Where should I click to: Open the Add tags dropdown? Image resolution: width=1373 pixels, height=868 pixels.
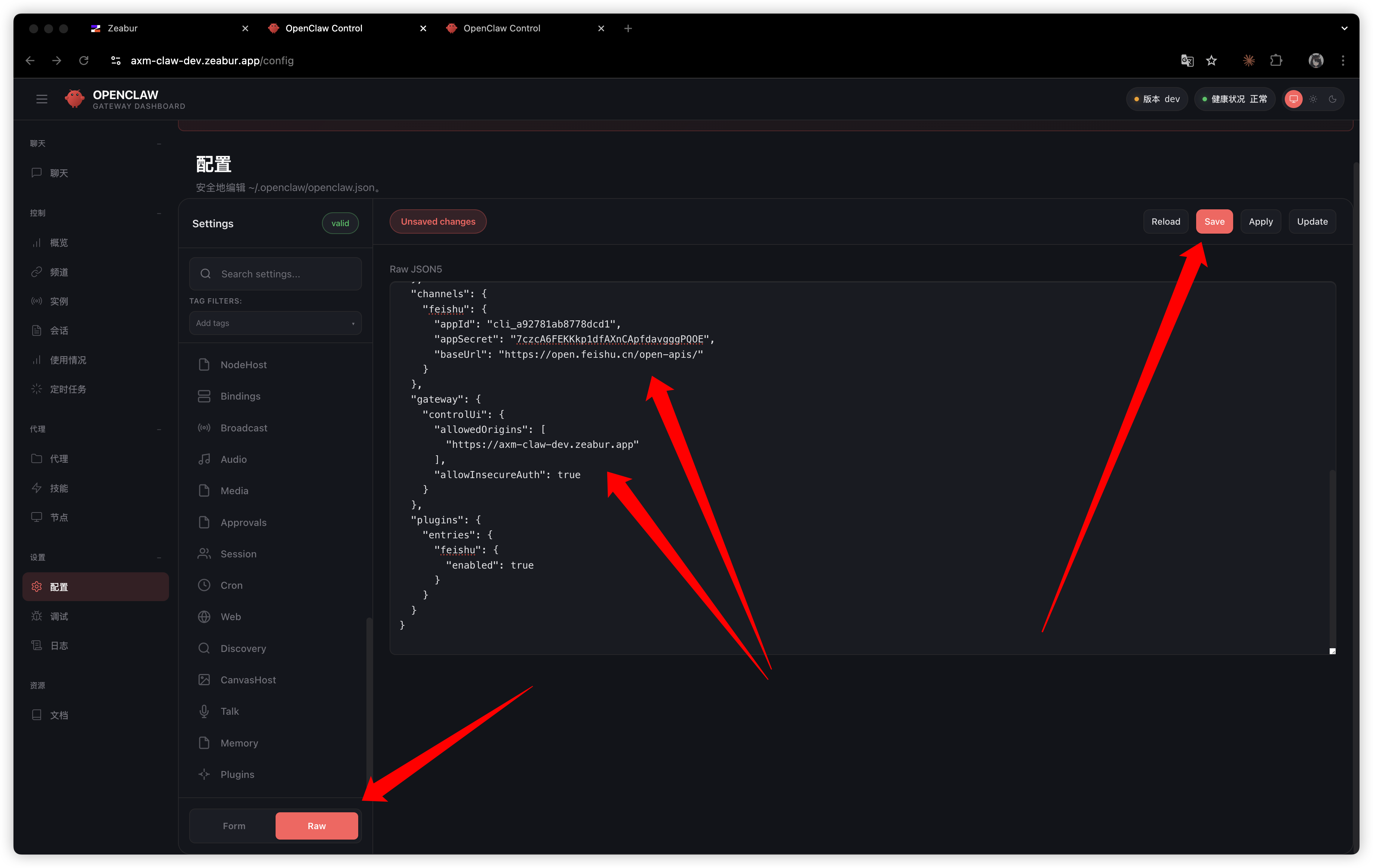(276, 323)
